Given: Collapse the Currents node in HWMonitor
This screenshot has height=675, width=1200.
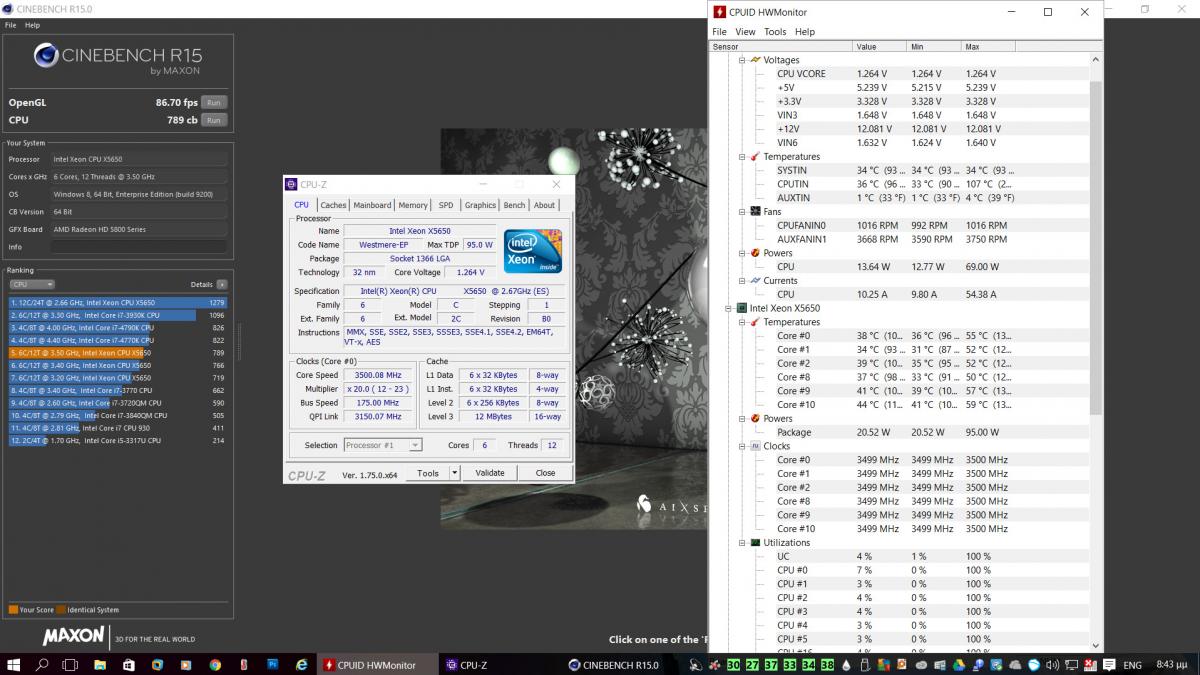Looking at the screenshot, I should [x=742, y=281].
